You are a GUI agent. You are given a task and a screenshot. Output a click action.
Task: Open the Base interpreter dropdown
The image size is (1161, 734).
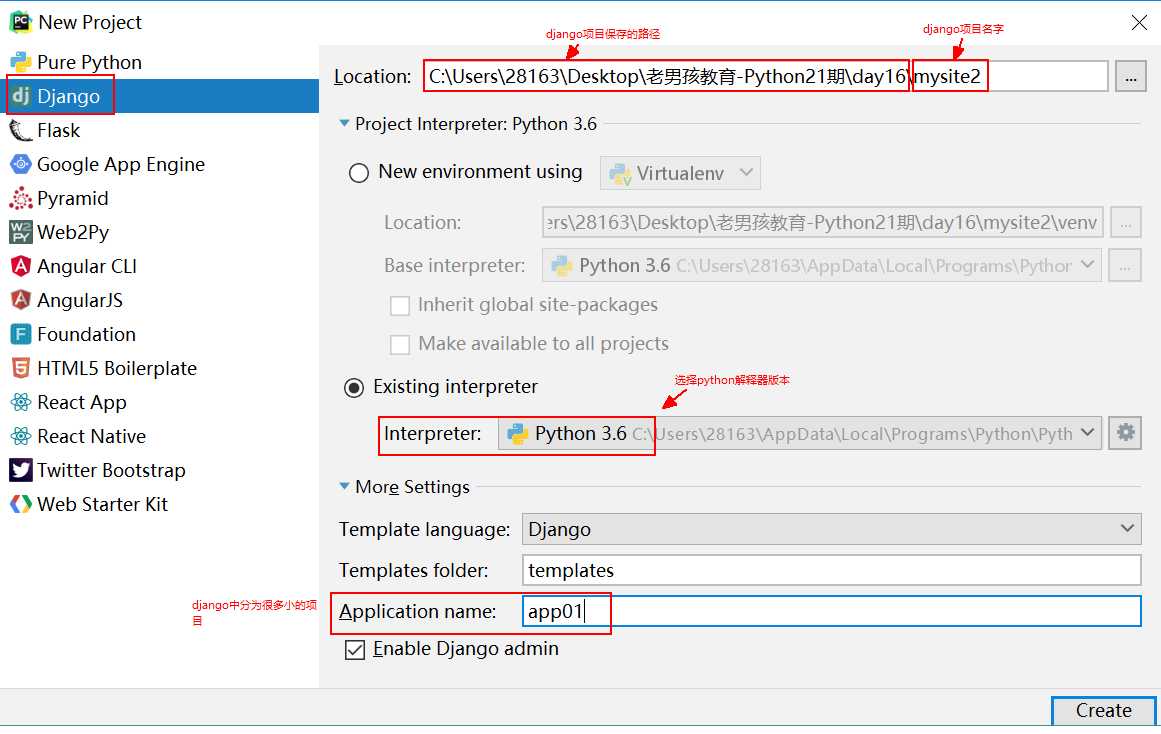click(822, 266)
